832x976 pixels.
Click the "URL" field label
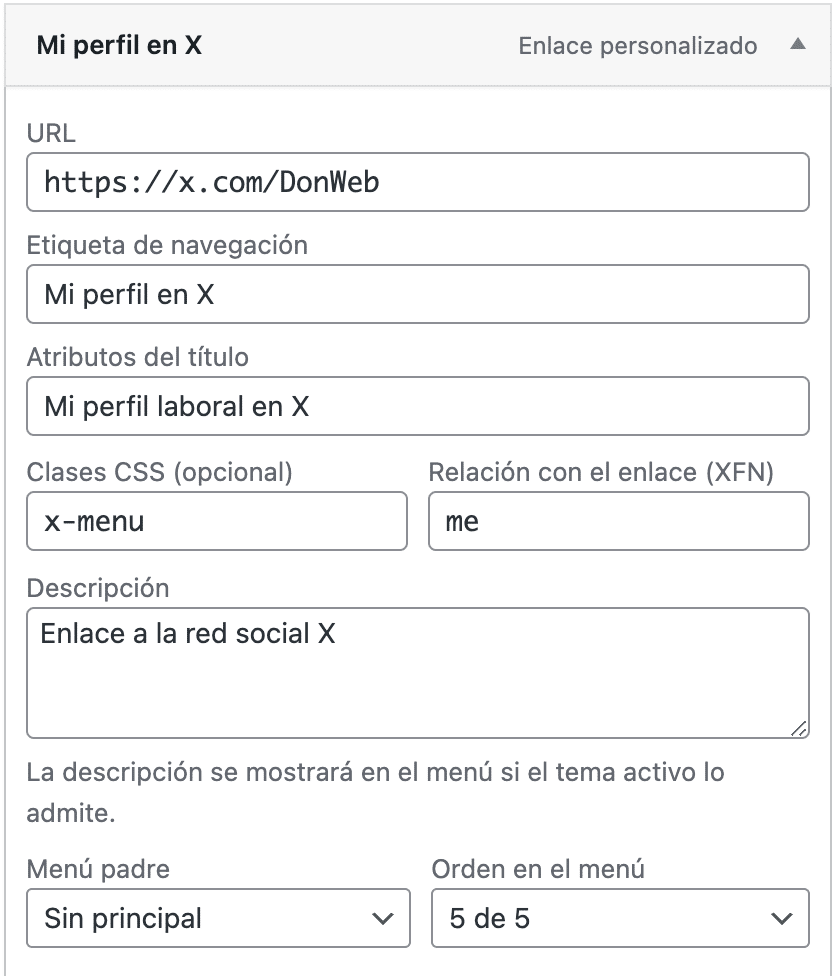pyautogui.click(x=51, y=133)
